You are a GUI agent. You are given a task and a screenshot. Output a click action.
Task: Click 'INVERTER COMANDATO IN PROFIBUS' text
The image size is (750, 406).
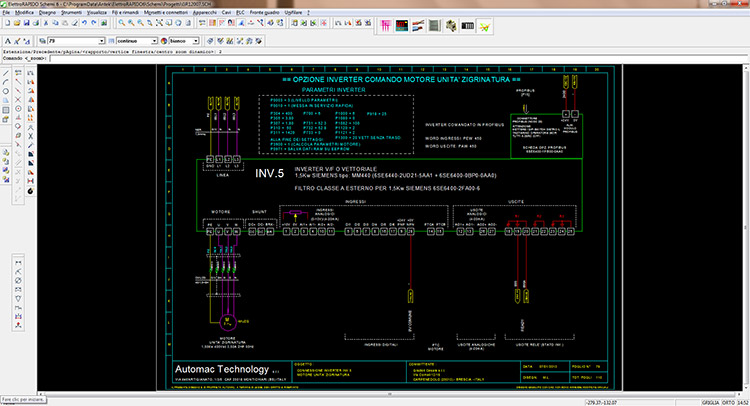click(464, 125)
